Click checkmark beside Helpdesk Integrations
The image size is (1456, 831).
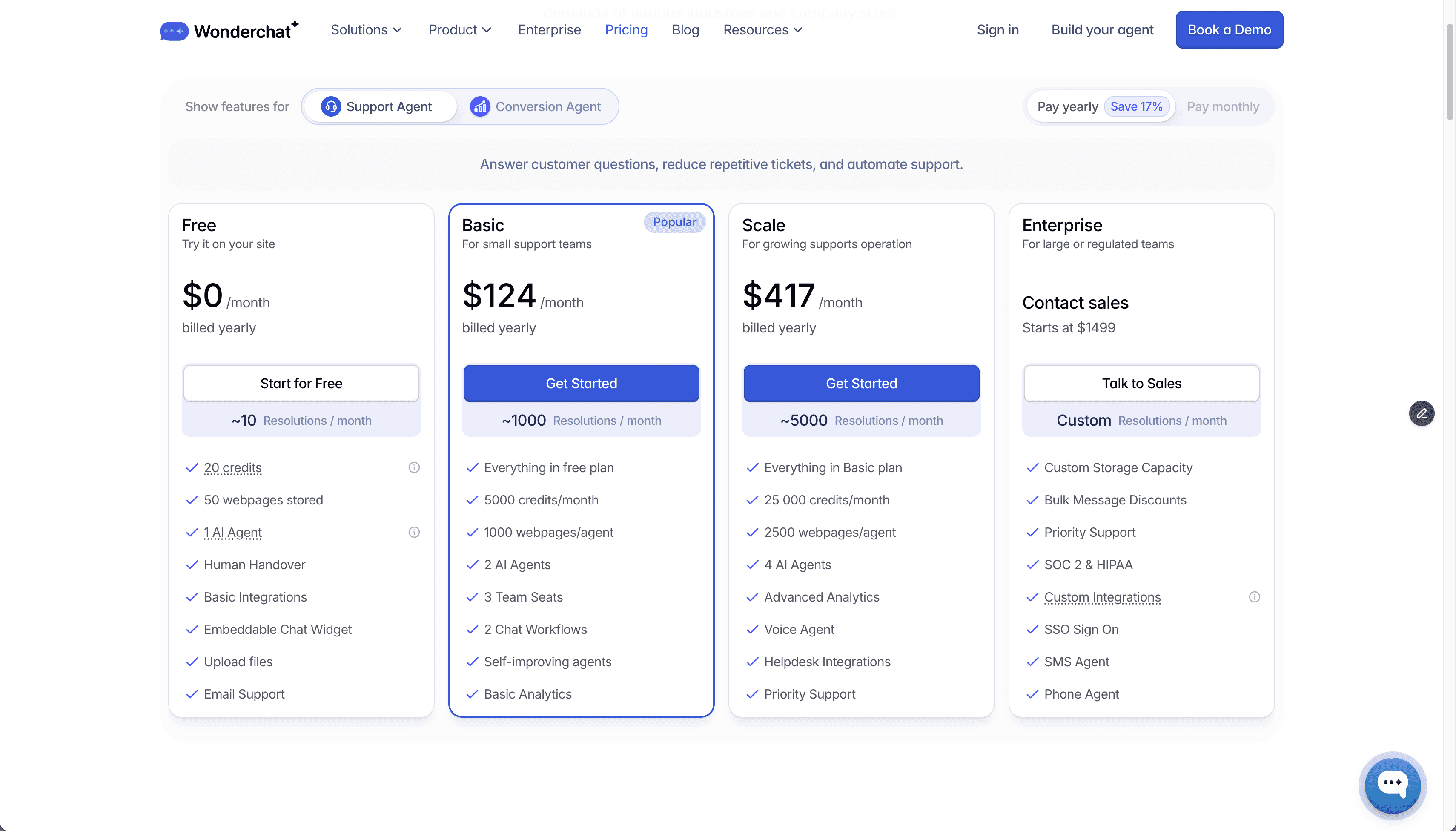pyautogui.click(x=752, y=662)
